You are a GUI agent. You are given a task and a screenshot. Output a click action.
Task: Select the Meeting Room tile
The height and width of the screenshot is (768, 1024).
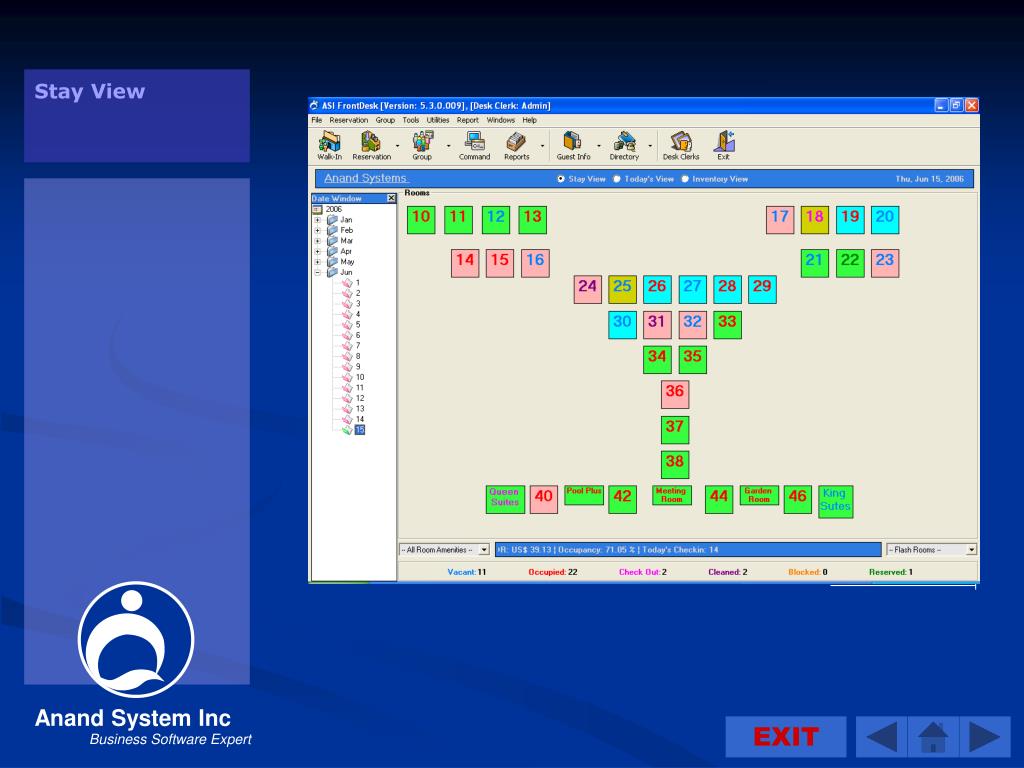pyautogui.click(x=671, y=494)
